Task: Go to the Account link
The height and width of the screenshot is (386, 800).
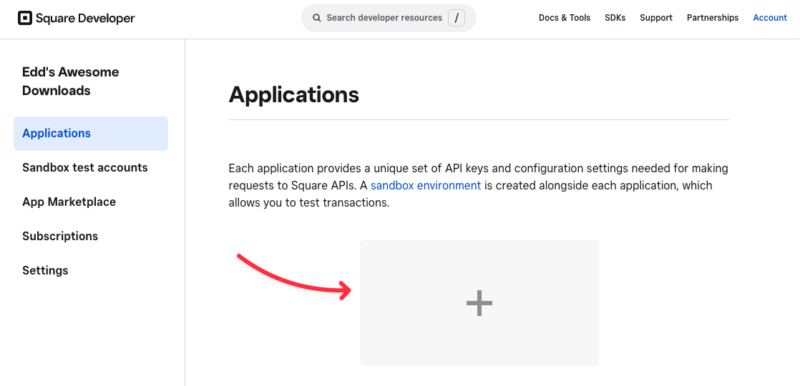Action: (770, 18)
